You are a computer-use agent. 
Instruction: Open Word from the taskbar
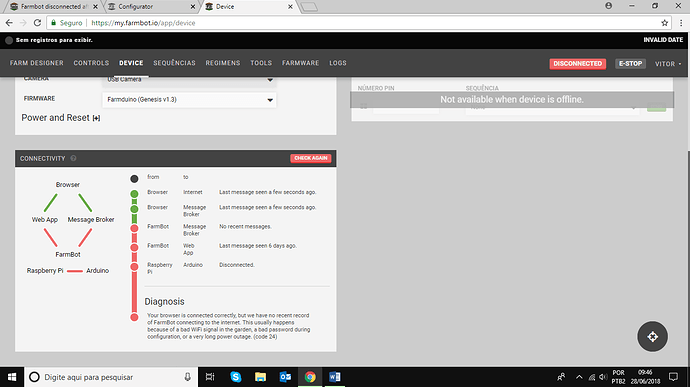click(x=334, y=377)
